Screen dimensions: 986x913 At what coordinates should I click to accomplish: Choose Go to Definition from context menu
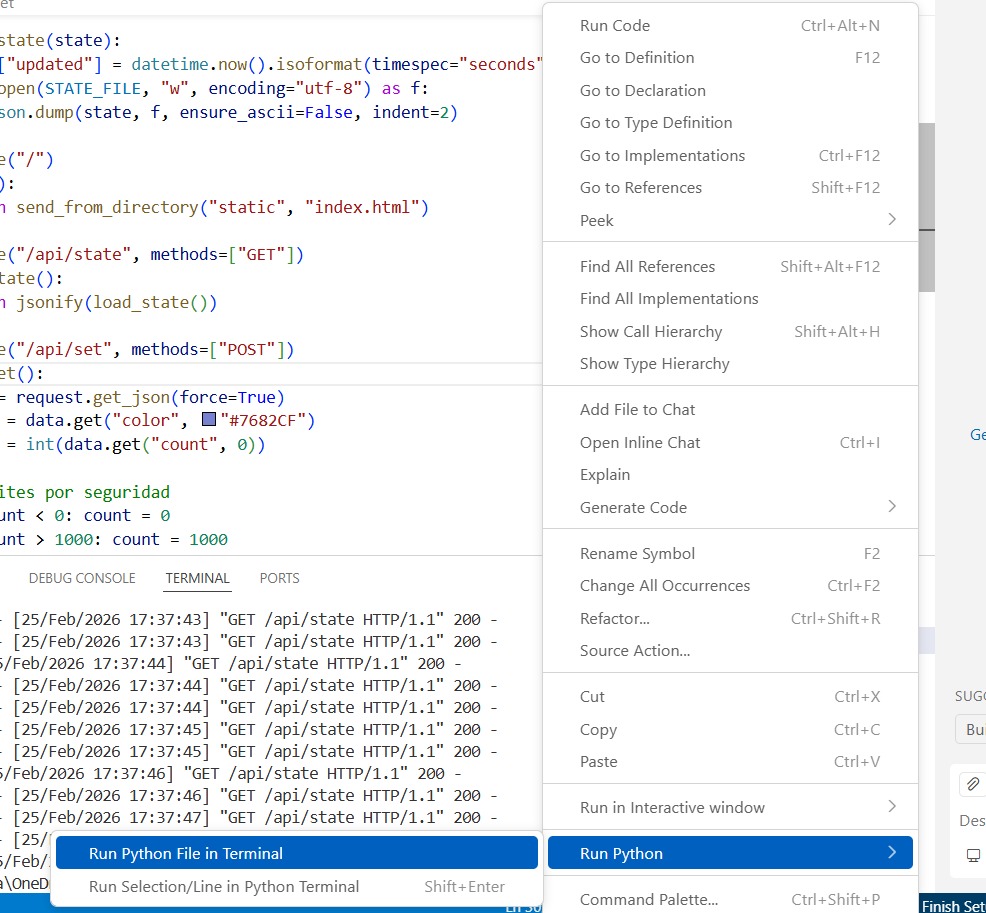point(637,58)
